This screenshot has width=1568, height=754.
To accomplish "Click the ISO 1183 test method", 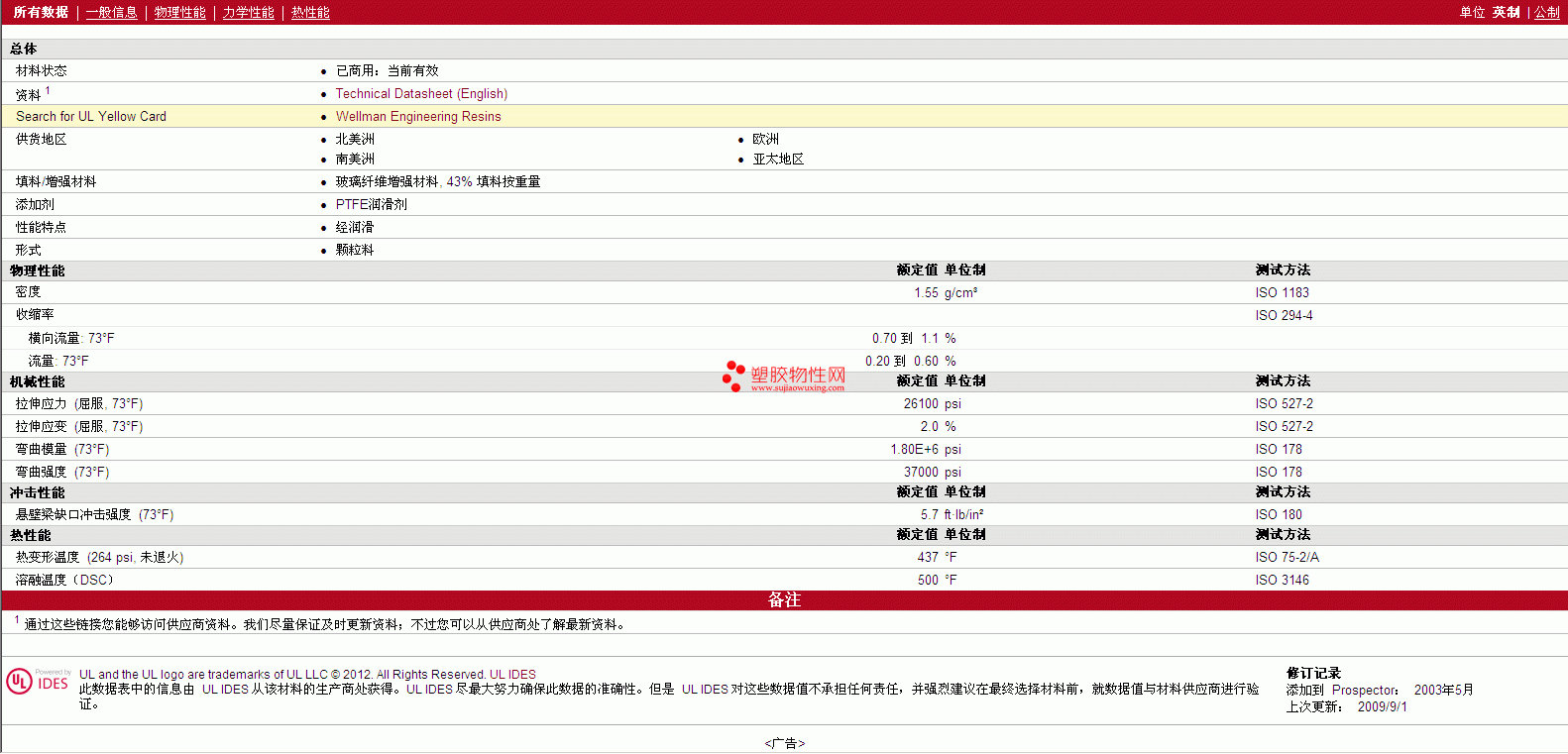I will pyautogui.click(x=1282, y=292).
